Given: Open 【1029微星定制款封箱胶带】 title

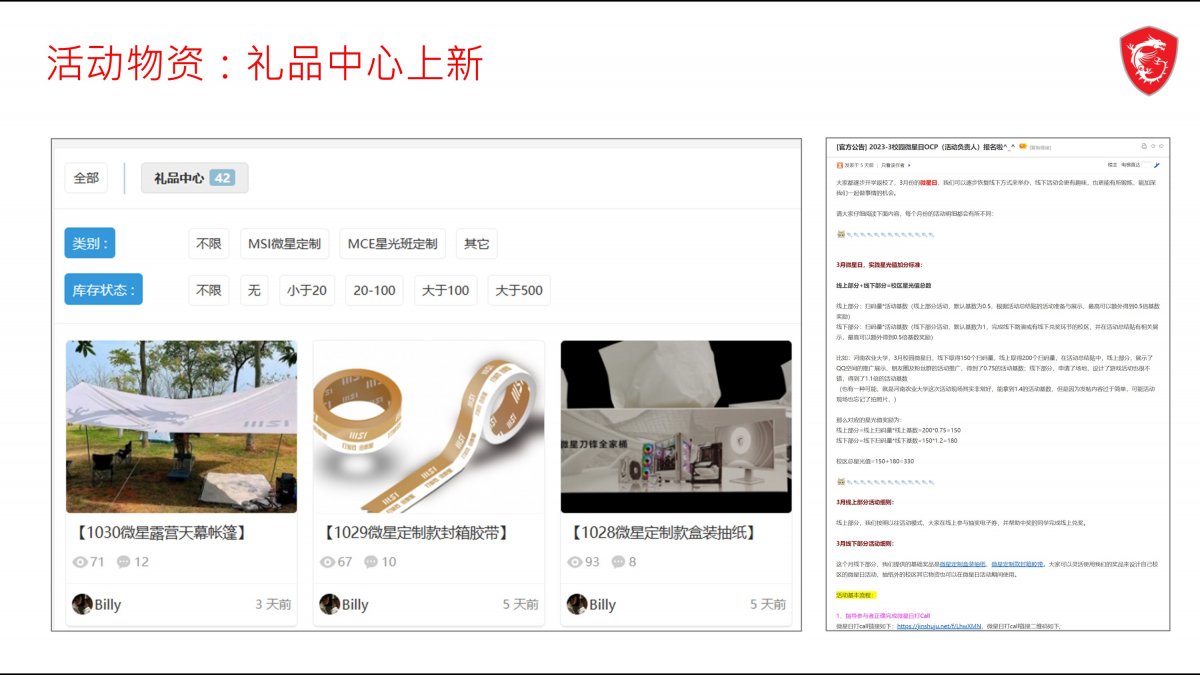Looking at the screenshot, I should tap(415, 533).
